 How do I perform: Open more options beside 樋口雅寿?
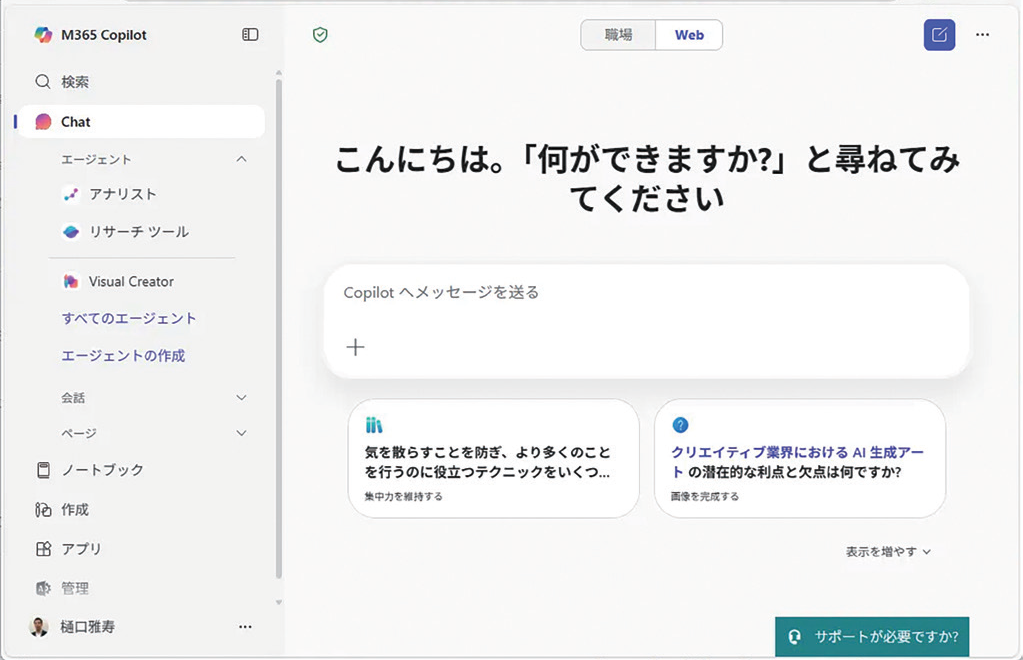pos(245,627)
